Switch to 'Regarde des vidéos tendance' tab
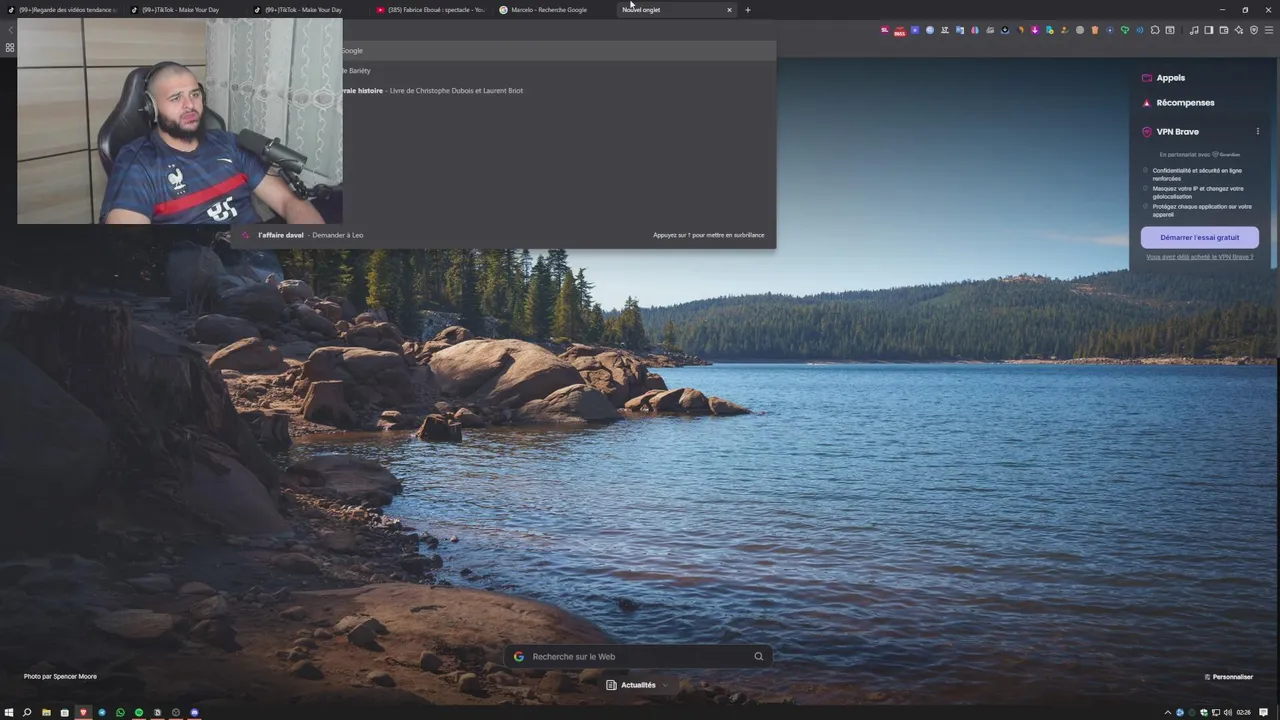1280x720 pixels. point(61,10)
